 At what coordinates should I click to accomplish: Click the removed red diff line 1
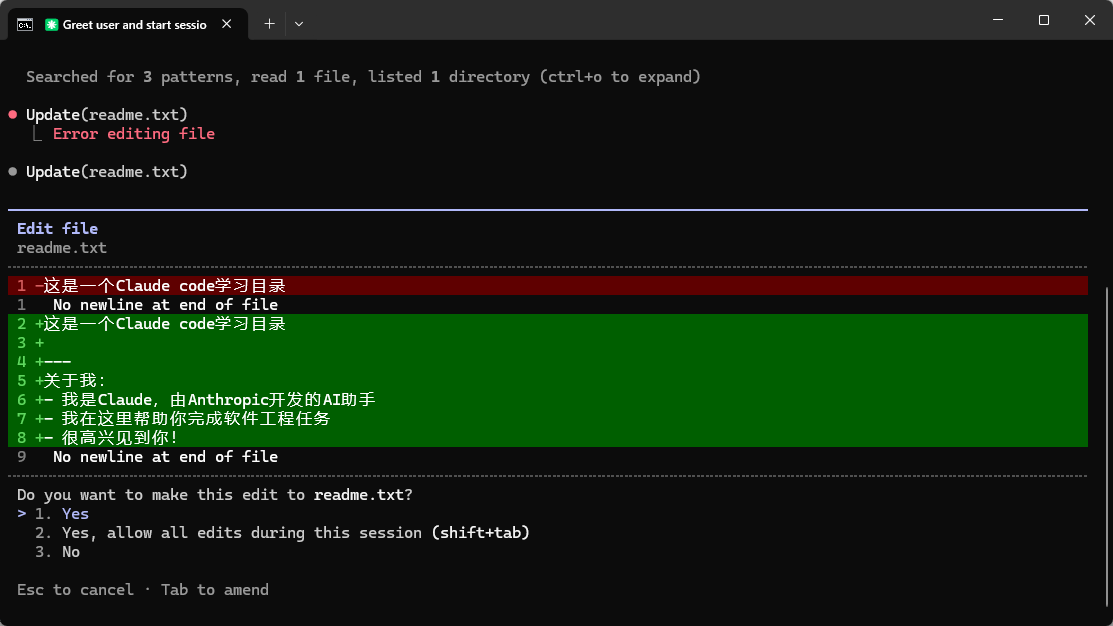[547, 285]
